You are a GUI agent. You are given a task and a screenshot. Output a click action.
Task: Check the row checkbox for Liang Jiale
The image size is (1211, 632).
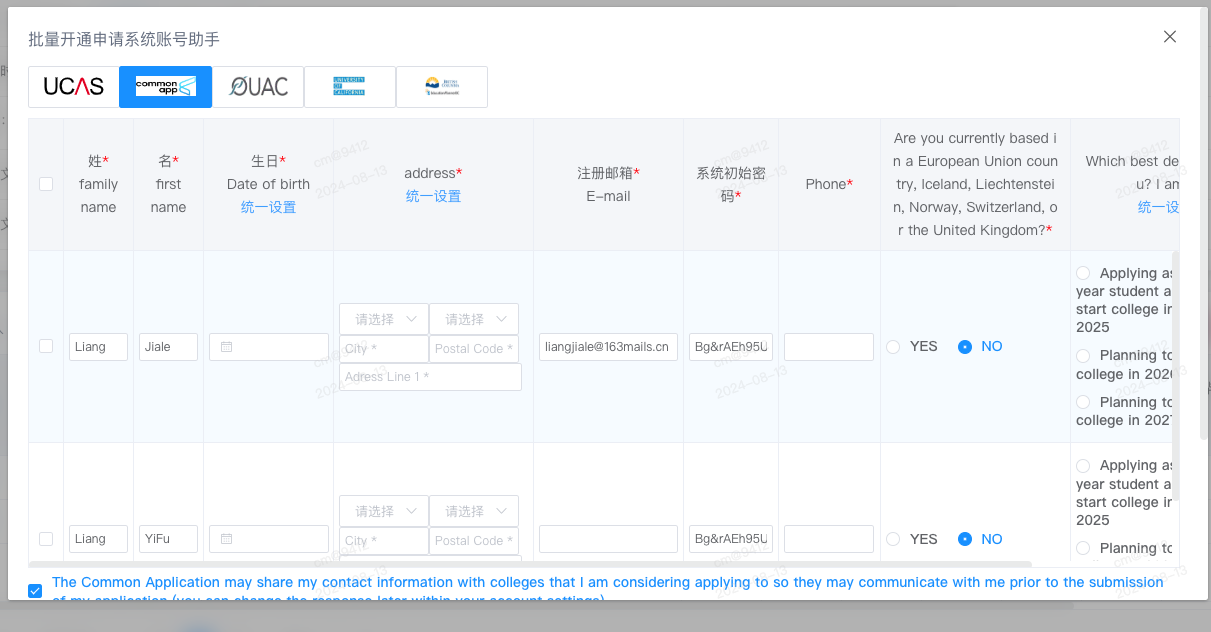coord(46,346)
